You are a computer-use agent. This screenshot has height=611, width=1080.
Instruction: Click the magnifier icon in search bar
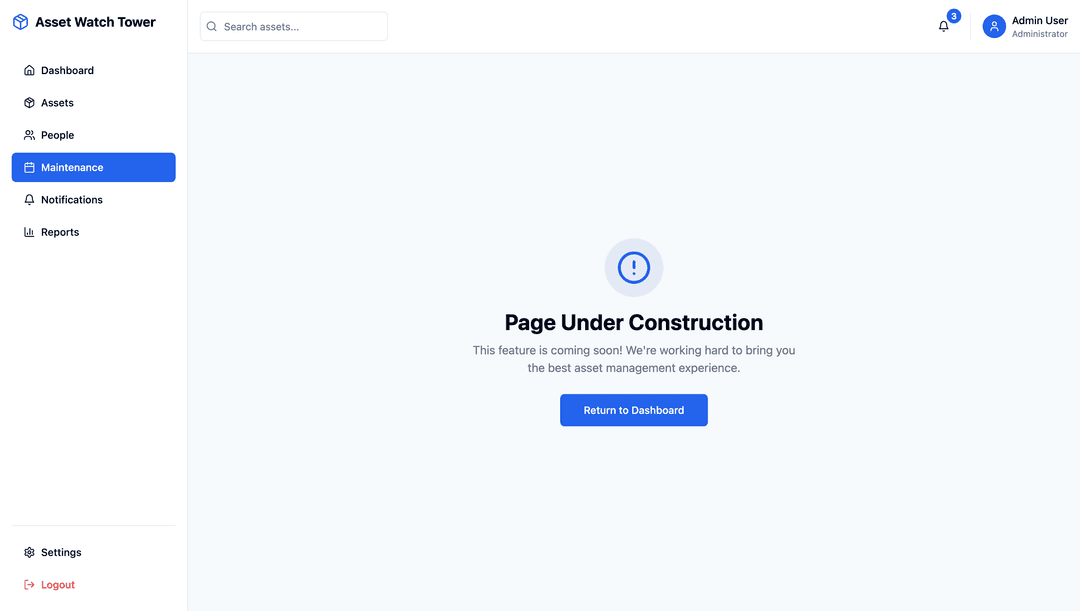pos(212,27)
